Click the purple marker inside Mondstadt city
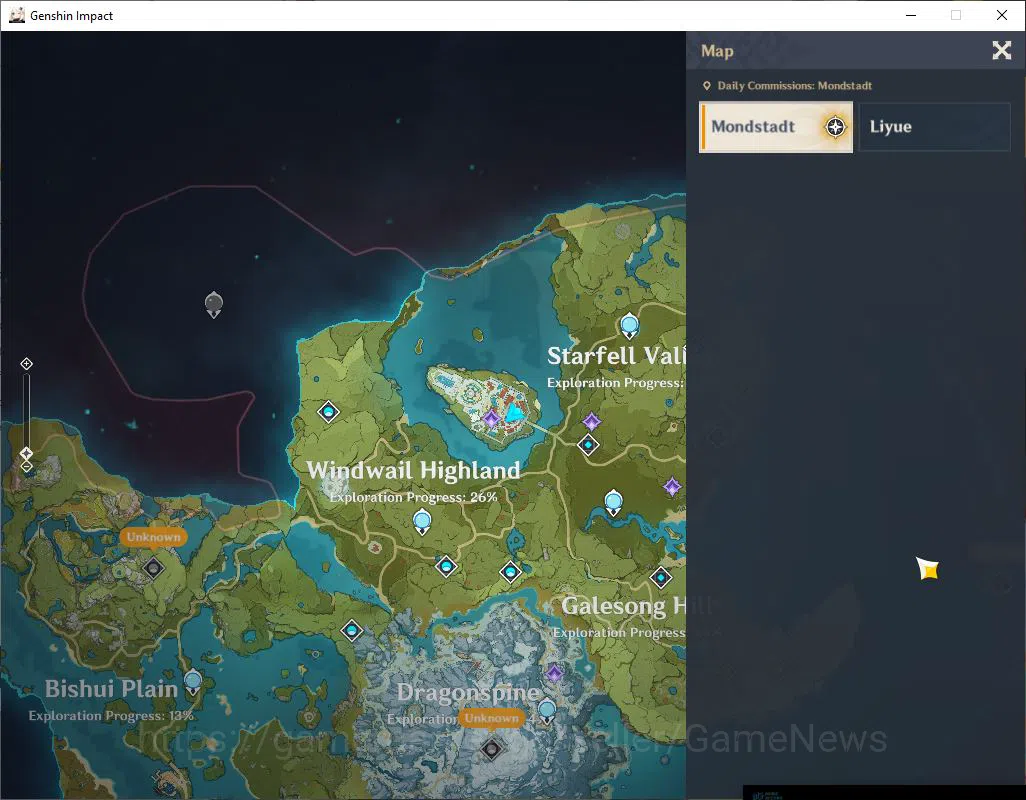Screen dimensions: 1026x800 click(x=491, y=418)
